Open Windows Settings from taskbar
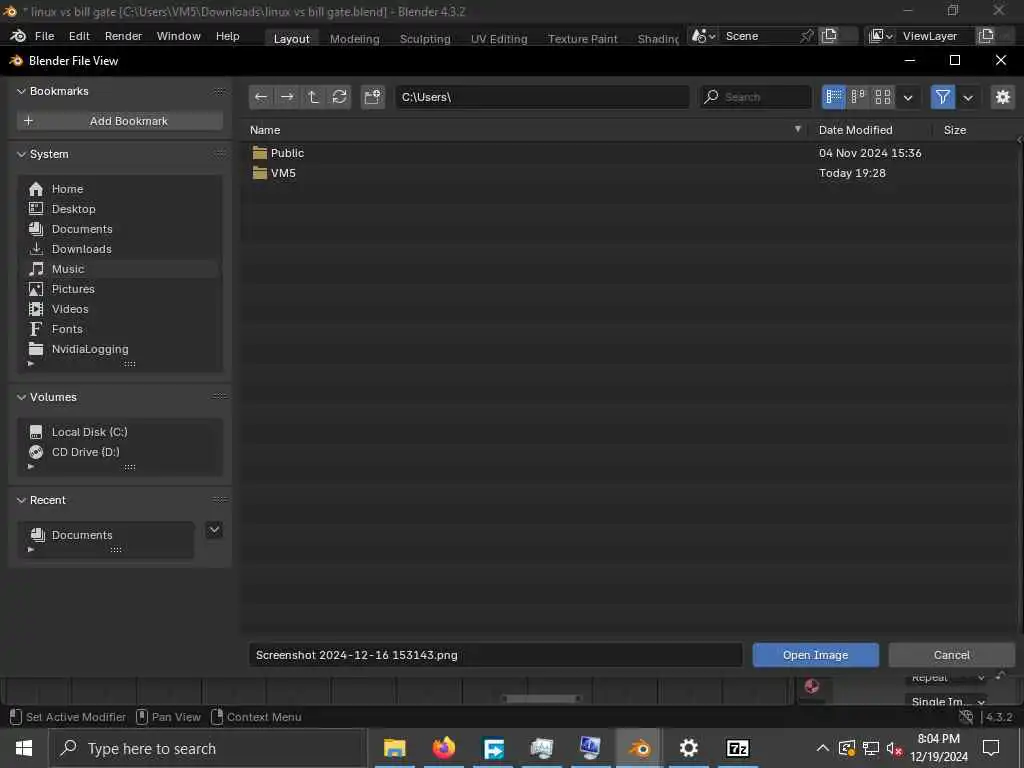1024x768 pixels. pyautogui.click(x=688, y=748)
